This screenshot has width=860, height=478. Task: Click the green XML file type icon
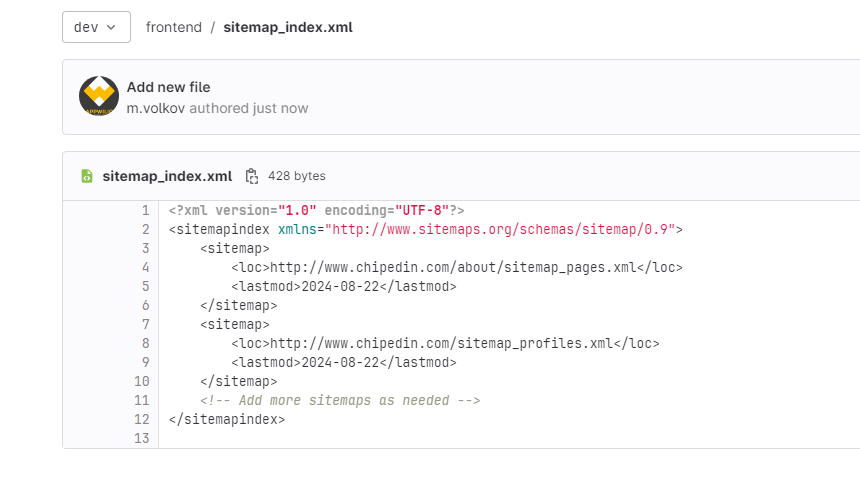click(87, 176)
